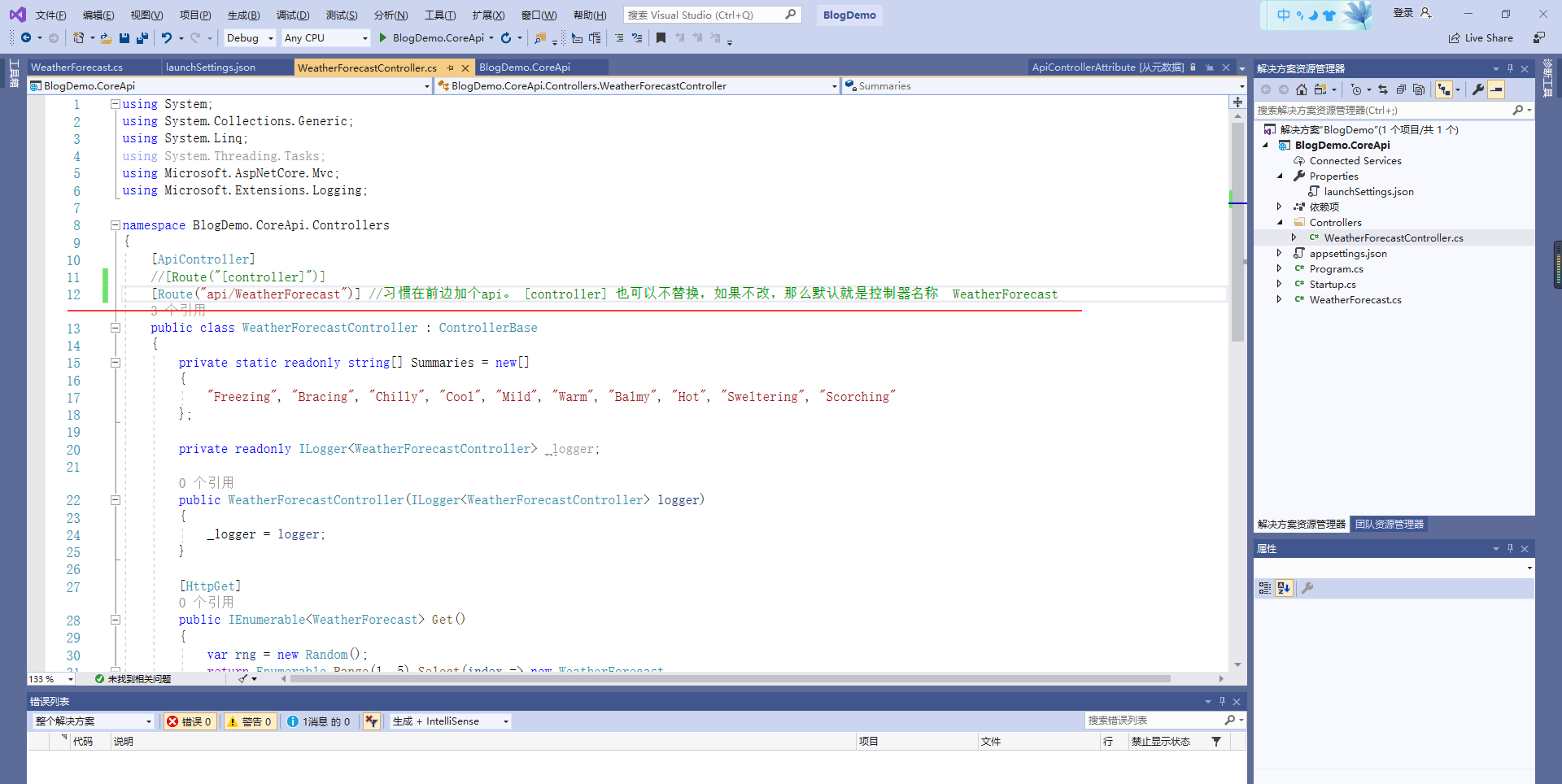Viewport: 1562px width, 784px height.
Task: Click the 3 个引用 references CodeLens link
Action: (178, 310)
